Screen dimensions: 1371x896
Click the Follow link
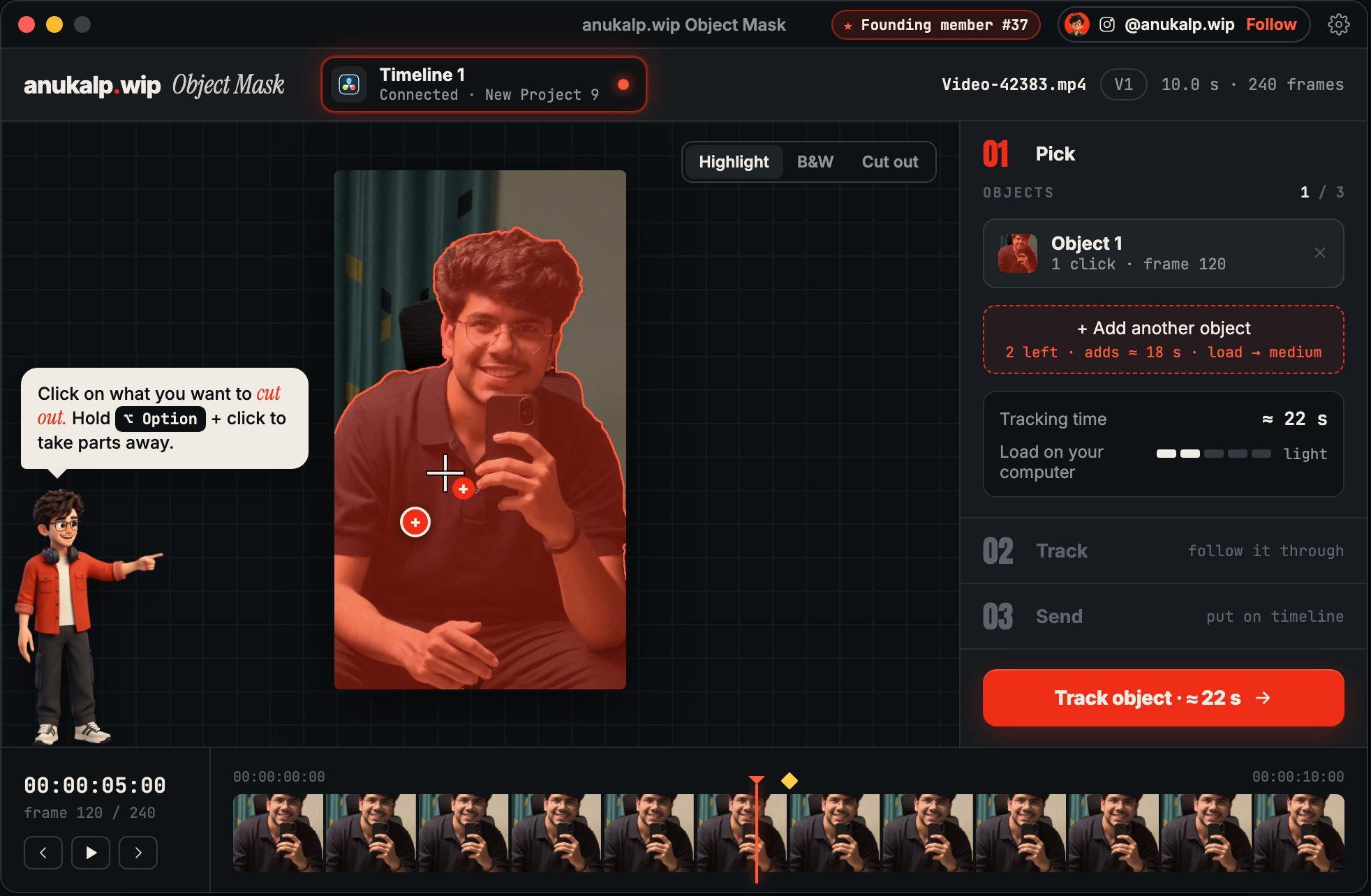(x=1271, y=24)
